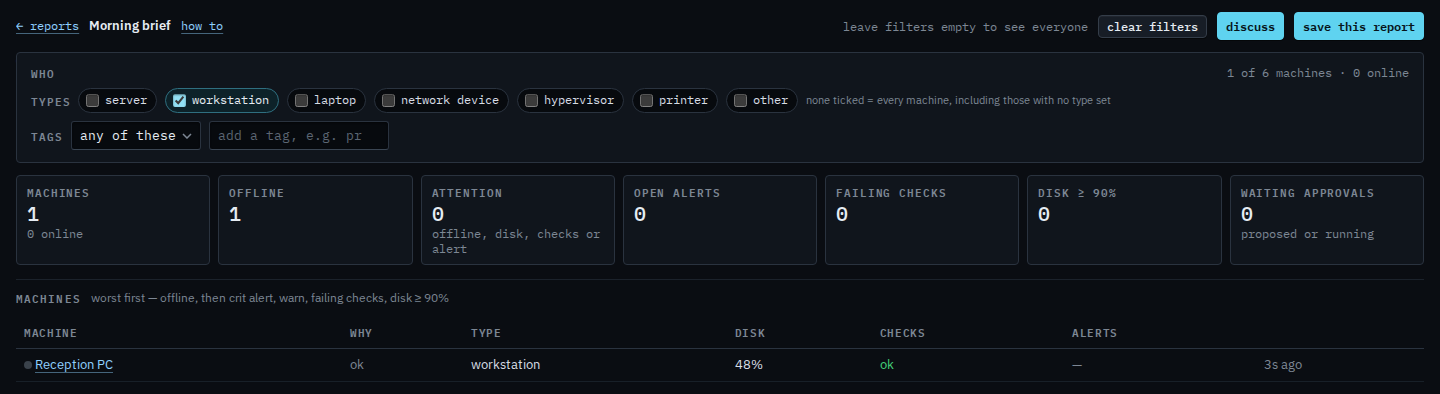Click the clear filters button
Viewport: 1440px width, 394px height.
click(x=1152, y=27)
